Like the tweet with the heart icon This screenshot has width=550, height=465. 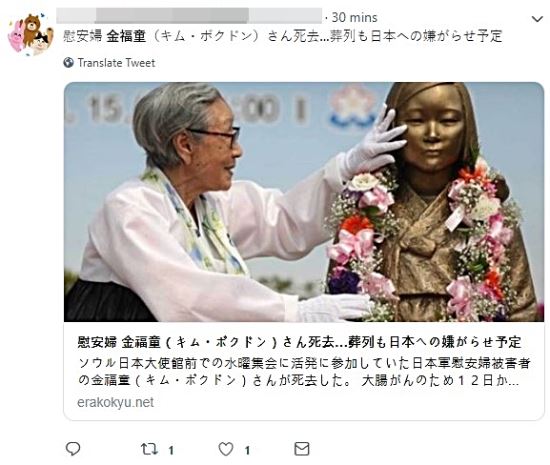click(226, 449)
